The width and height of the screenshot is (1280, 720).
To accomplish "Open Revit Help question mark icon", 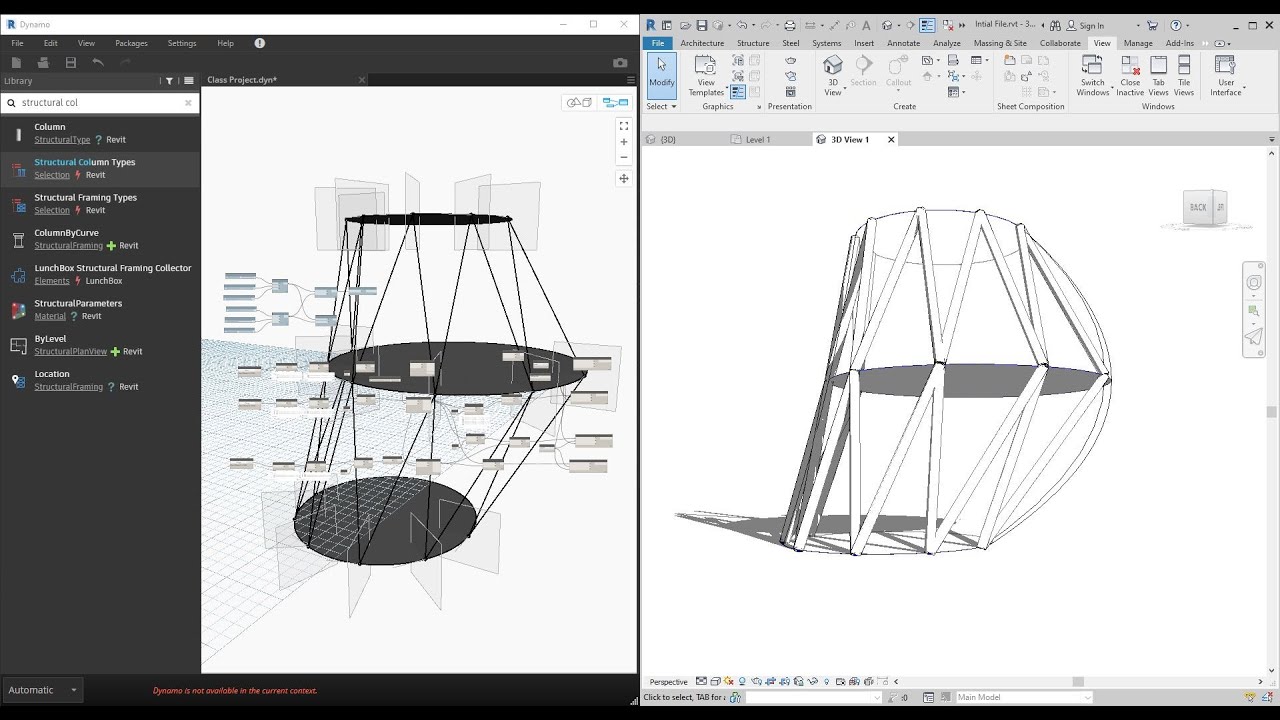I will [1176, 25].
